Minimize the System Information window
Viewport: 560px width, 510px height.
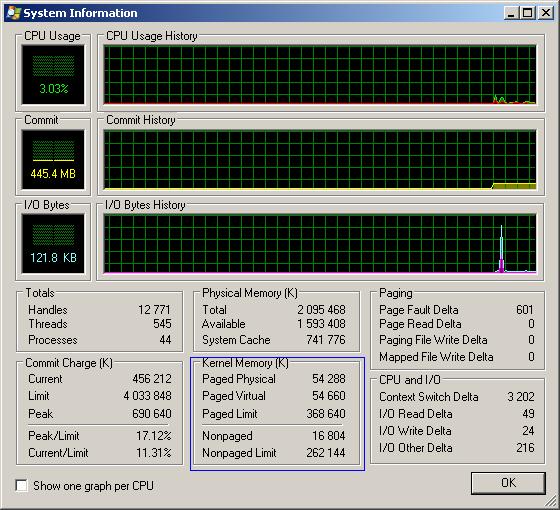click(511, 13)
